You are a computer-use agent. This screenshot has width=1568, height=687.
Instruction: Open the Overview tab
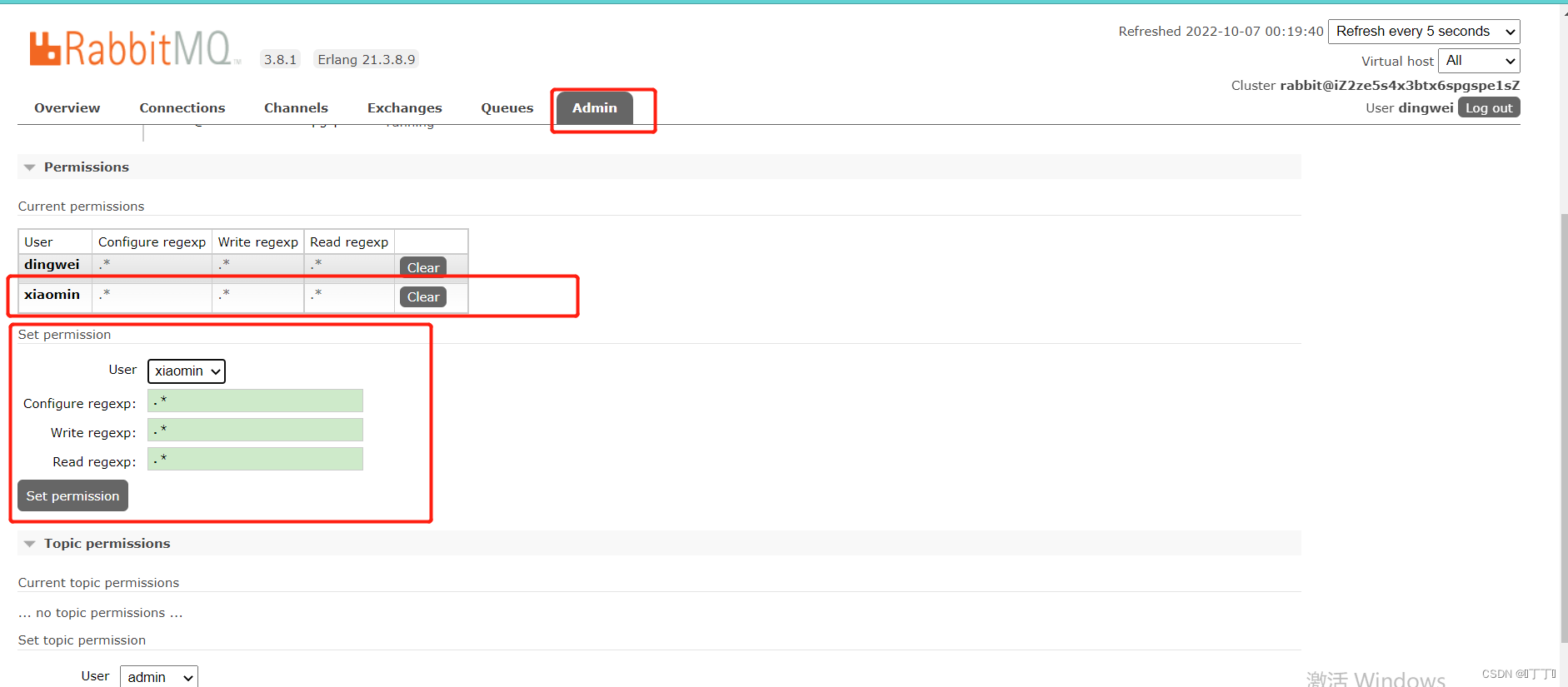click(67, 108)
